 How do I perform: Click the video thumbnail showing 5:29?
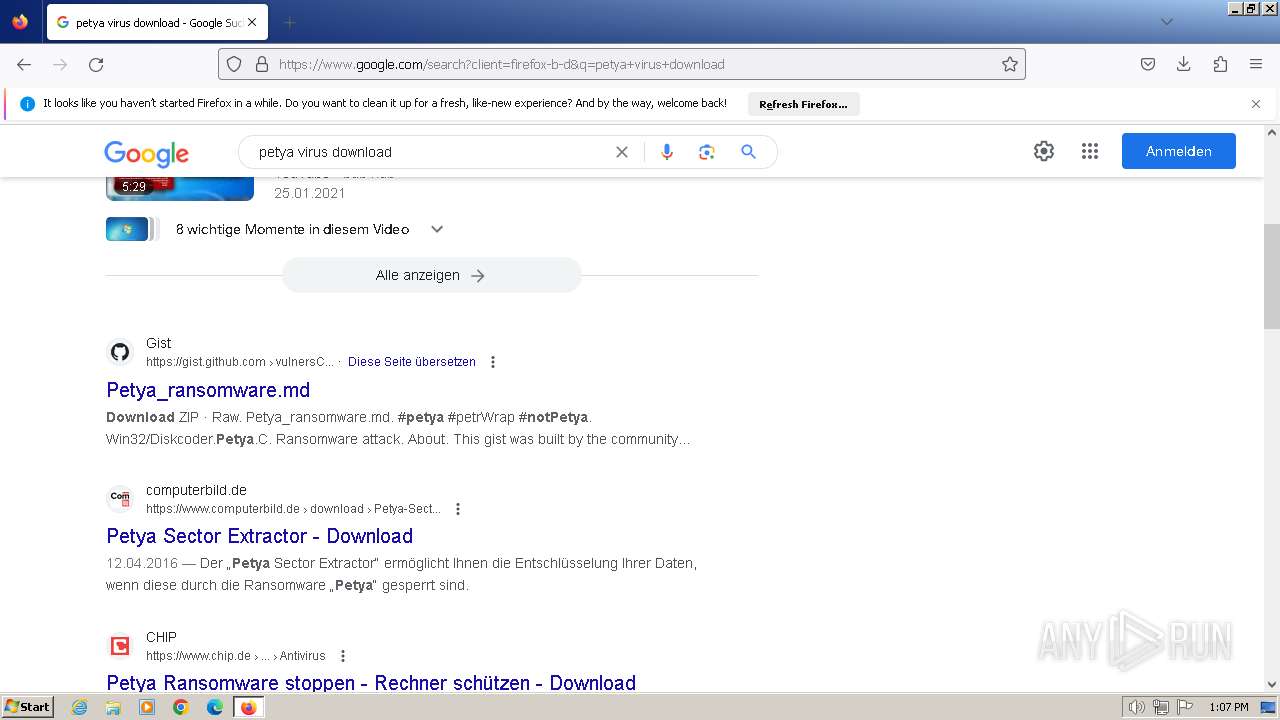click(180, 188)
